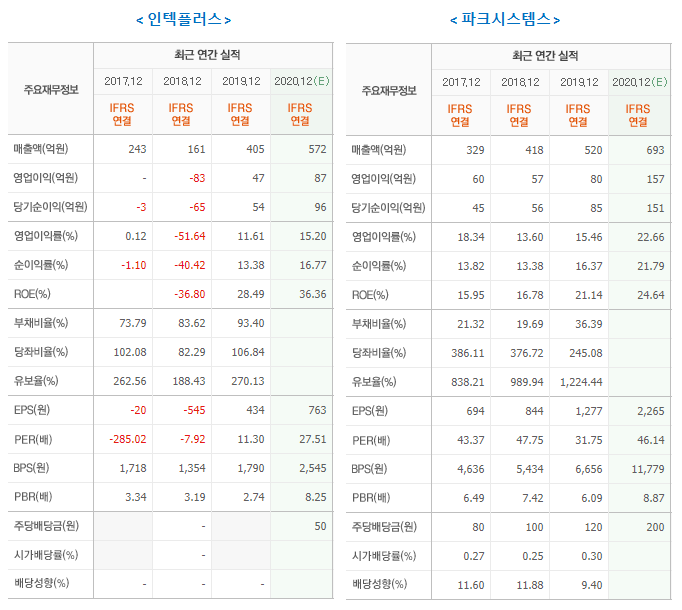Click 인텍플러스 PBR value 8.25
The width and height of the screenshot is (682, 610).
[316, 497]
